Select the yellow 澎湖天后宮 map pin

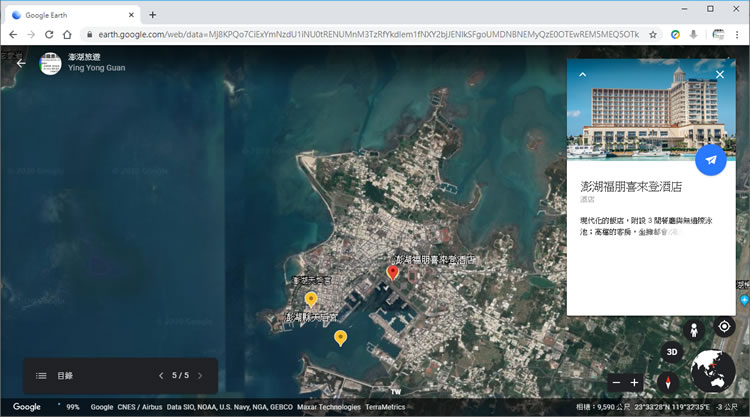pyautogui.click(x=311, y=299)
